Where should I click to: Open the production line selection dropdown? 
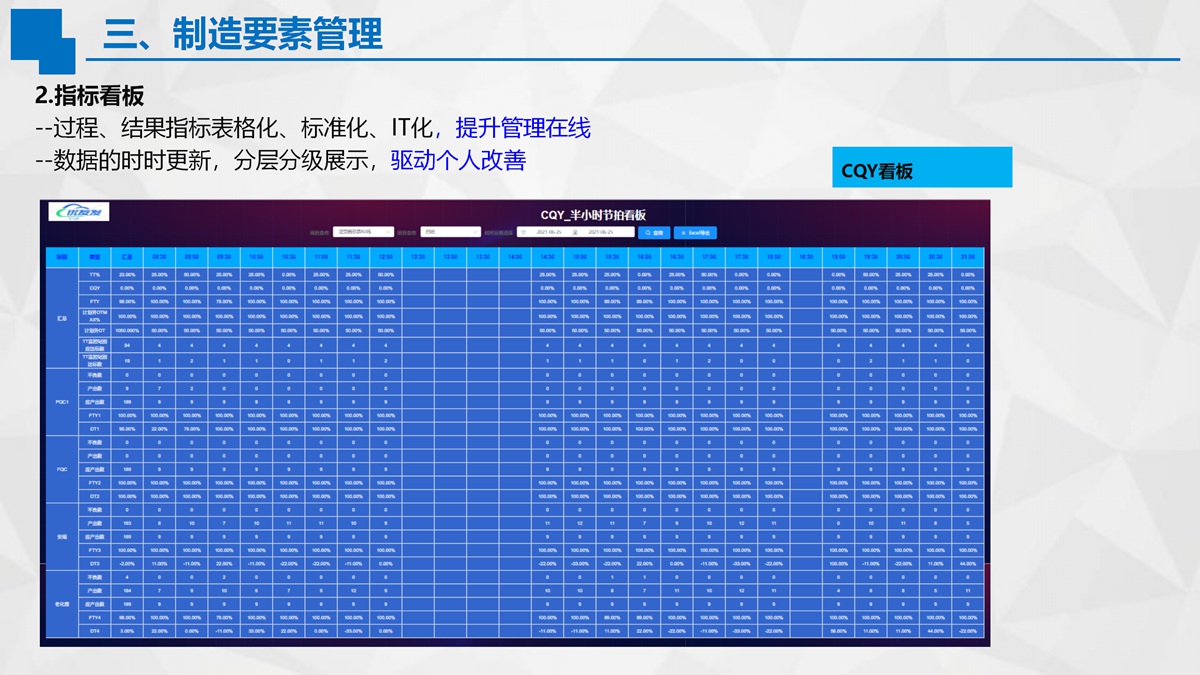click(362, 232)
